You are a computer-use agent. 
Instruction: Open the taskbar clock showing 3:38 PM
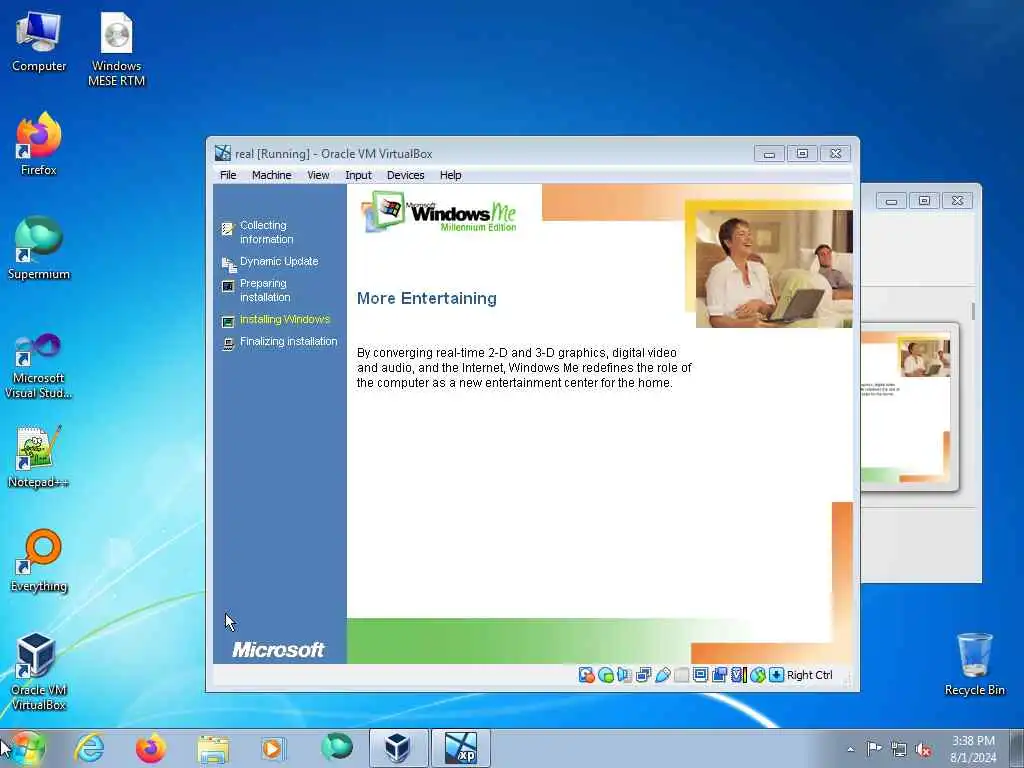coord(973,749)
